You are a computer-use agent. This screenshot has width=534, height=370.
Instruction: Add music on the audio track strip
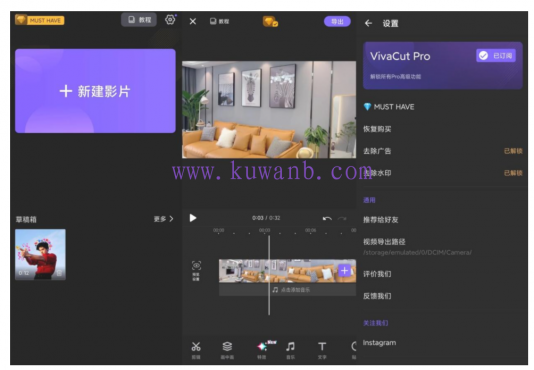click(287, 290)
